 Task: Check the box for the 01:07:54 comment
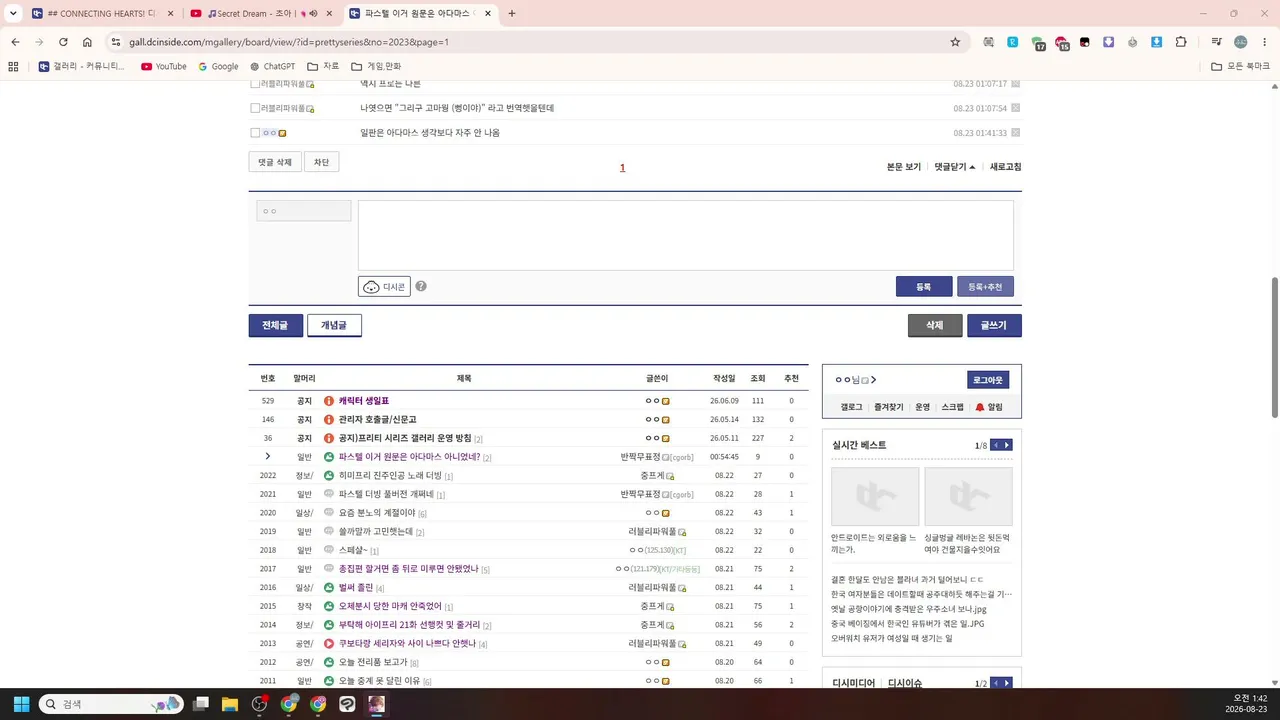(255, 108)
